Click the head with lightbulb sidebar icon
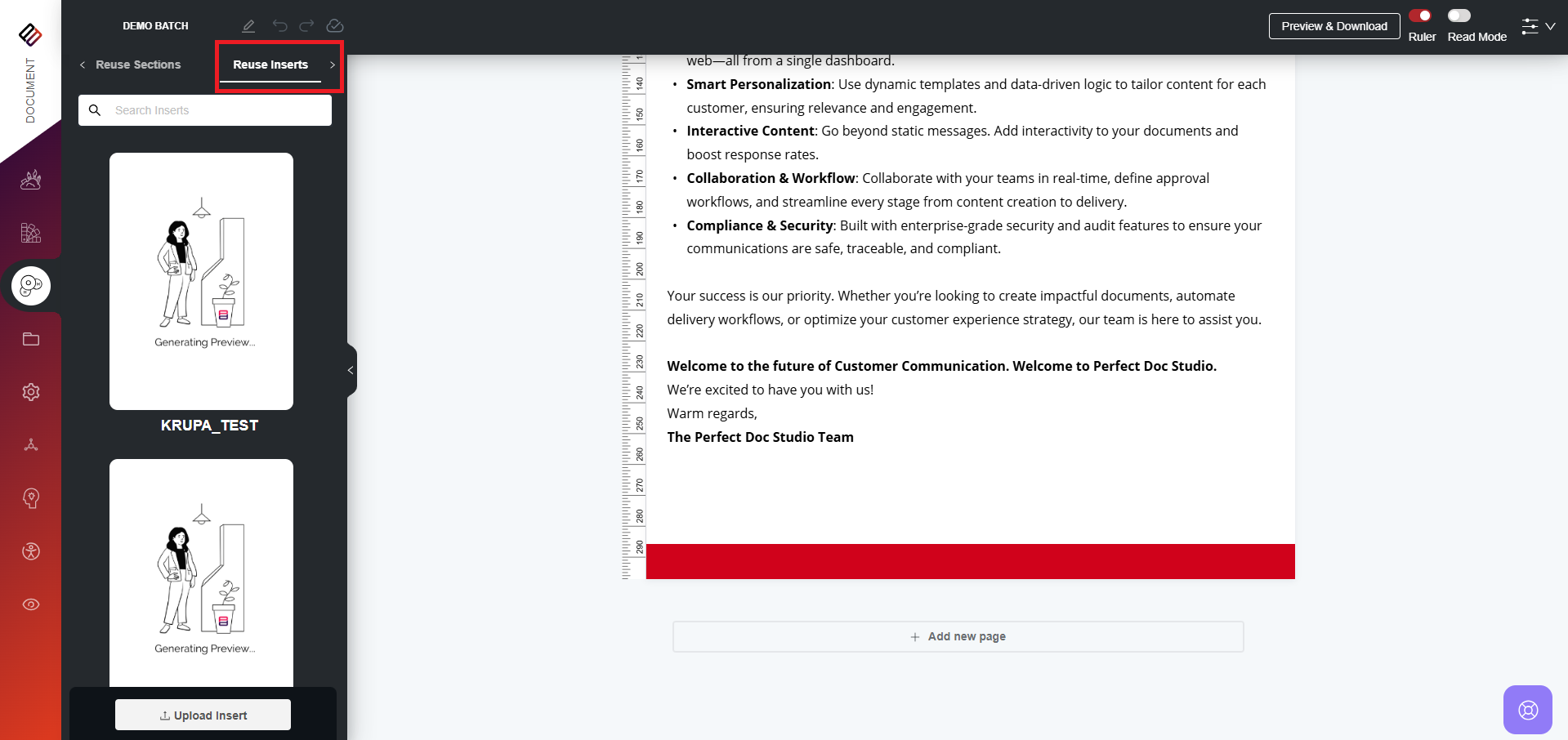This screenshot has height=740, width=1568. pos(31,498)
